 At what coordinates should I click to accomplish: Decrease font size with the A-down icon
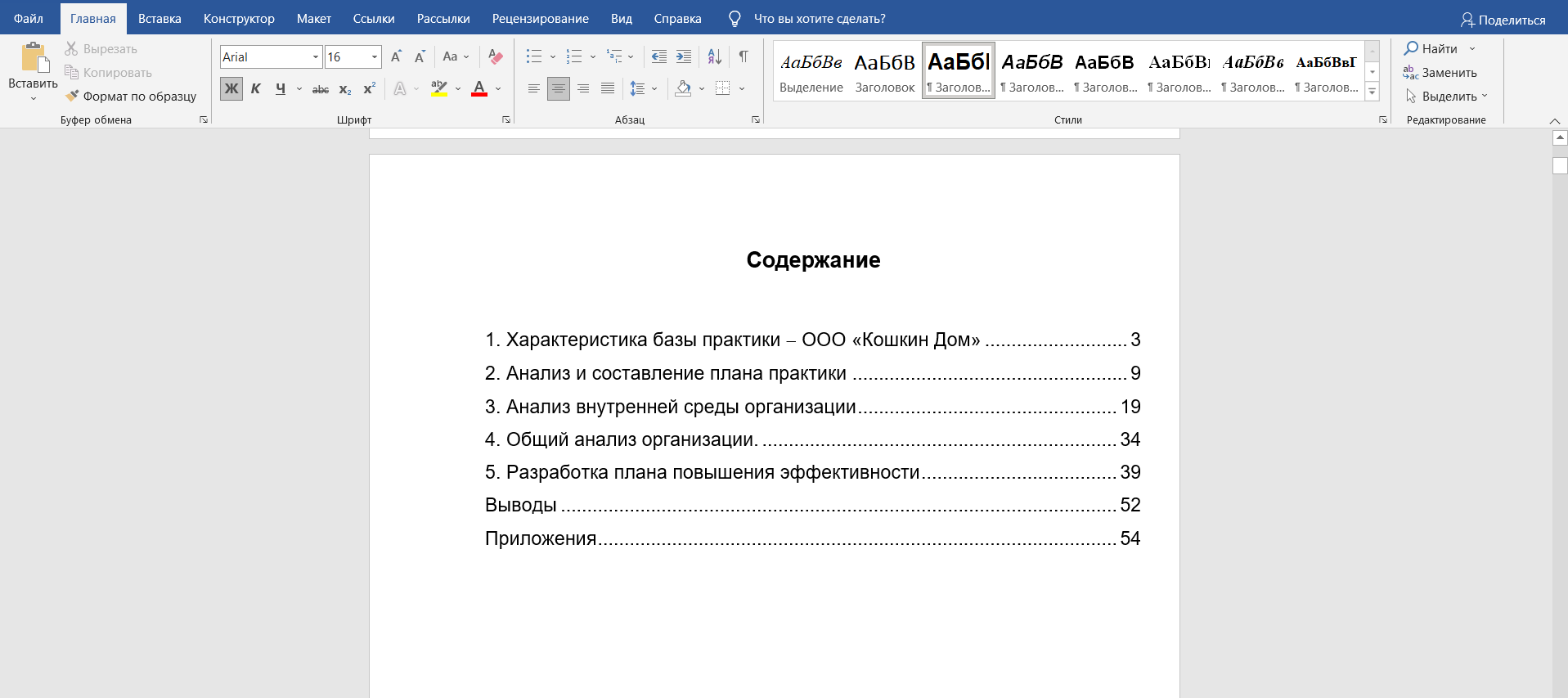[420, 56]
